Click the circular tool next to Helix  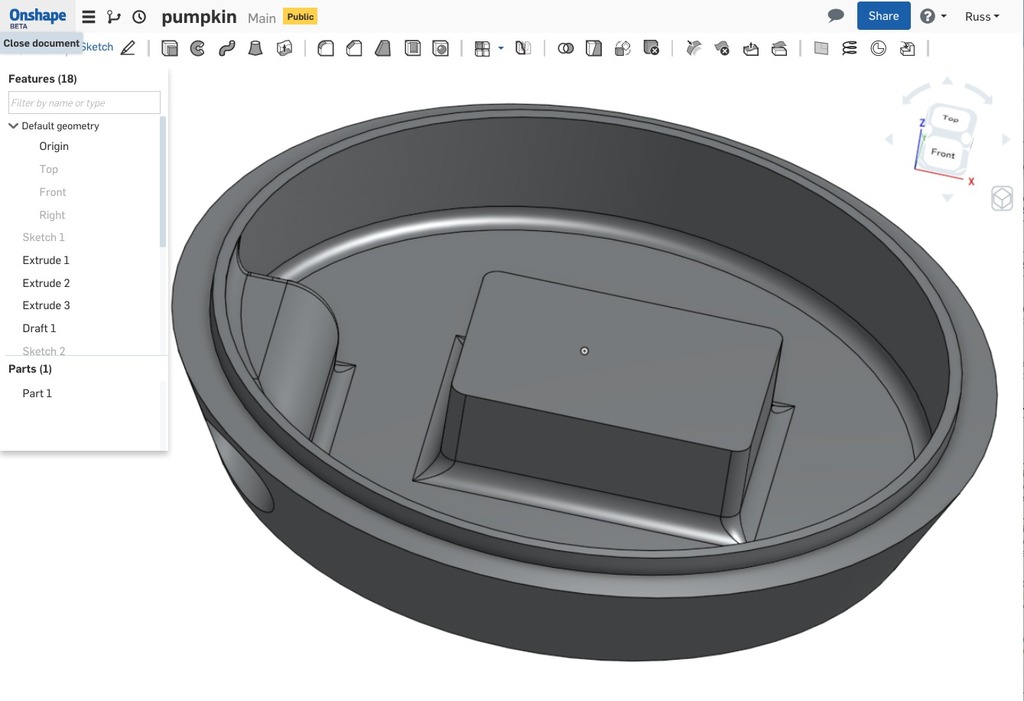tap(878, 48)
